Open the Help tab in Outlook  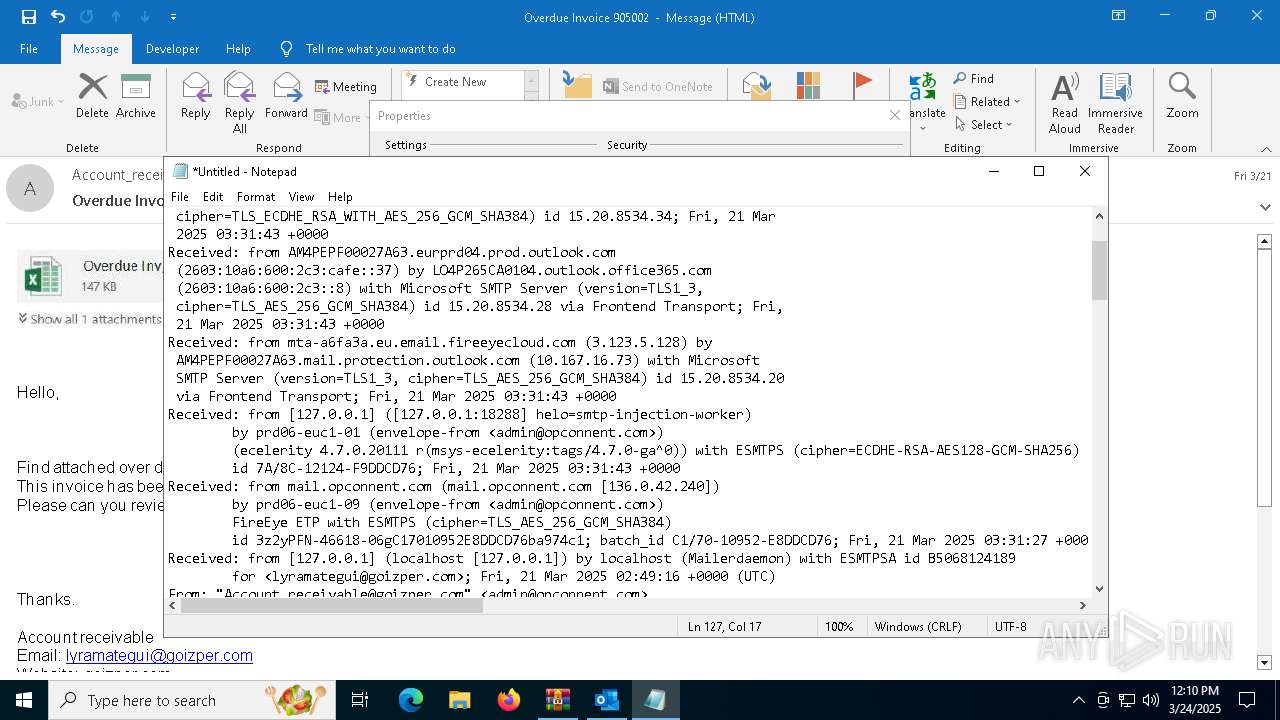238,49
